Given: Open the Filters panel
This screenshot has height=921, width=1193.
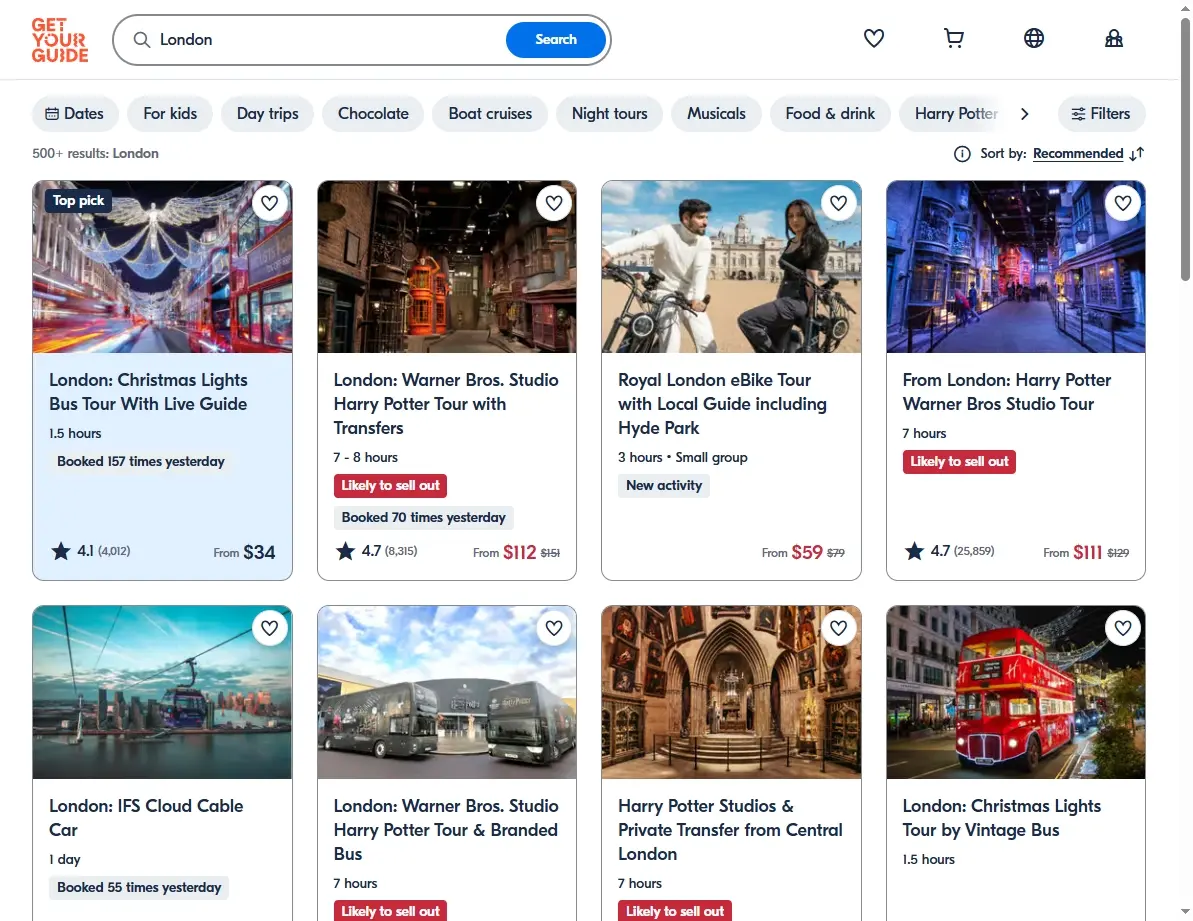Looking at the screenshot, I should [x=1101, y=113].
